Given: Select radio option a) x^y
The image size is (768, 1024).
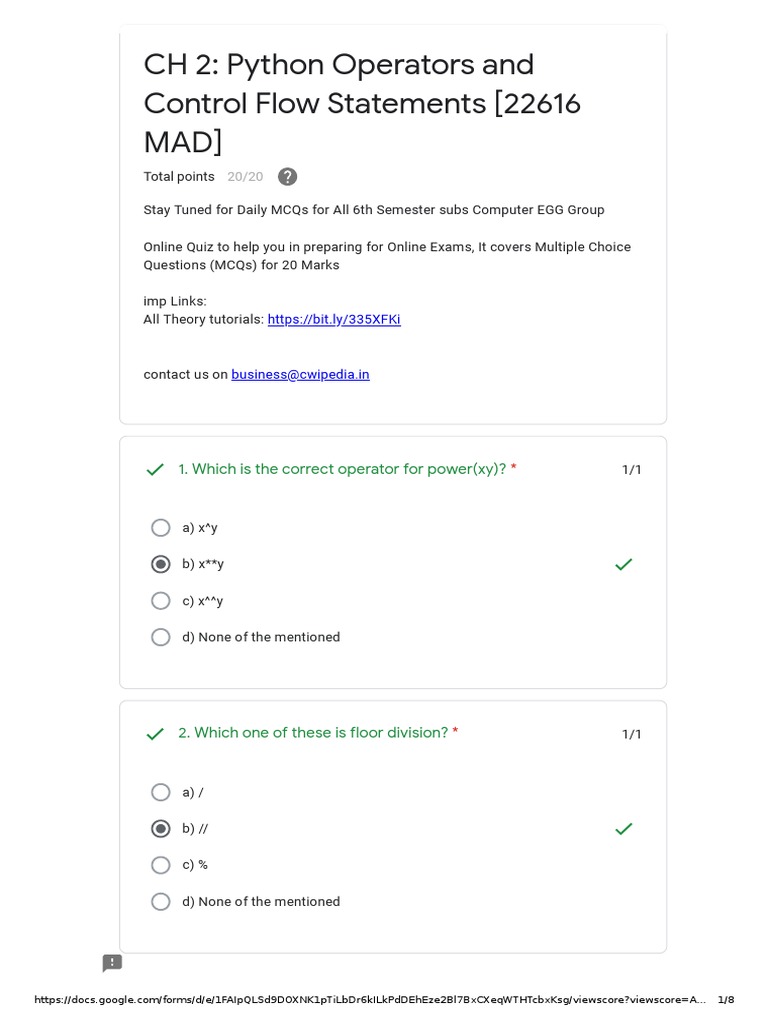Looking at the screenshot, I should 161,528.
